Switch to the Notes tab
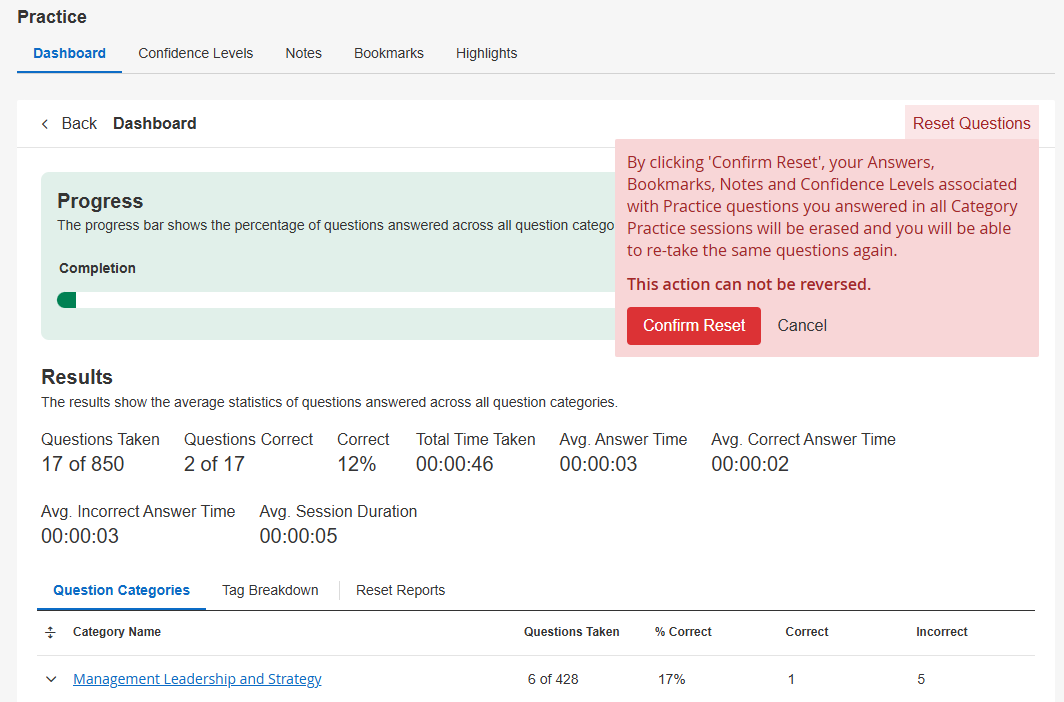This screenshot has height=702, width=1064. pos(303,53)
